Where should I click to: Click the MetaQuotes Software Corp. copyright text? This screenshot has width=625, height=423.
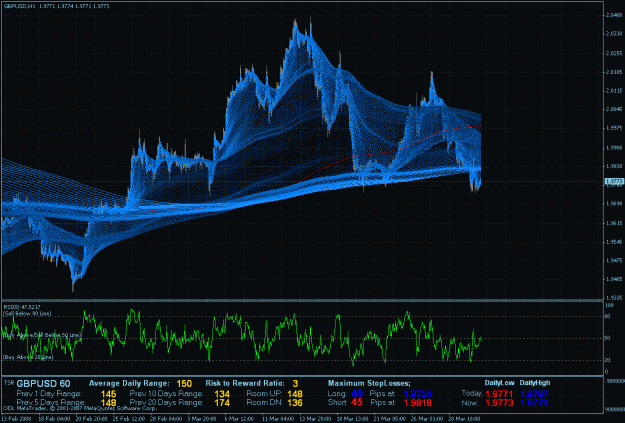pyautogui.click(x=80, y=409)
